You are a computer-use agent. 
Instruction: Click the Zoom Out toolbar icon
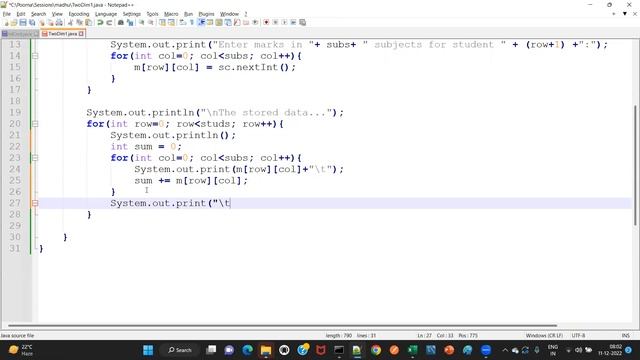point(151,22)
